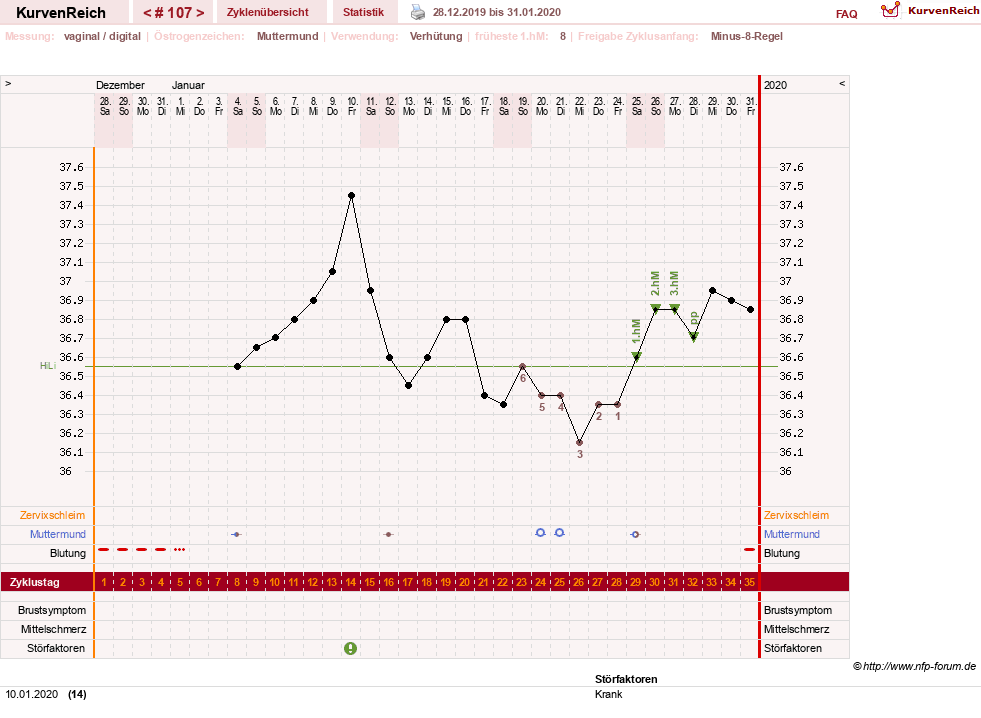Click the Muttermund symbol on cycle day 29
The height and width of the screenshot is (718, 981).
tap(635, 535)
